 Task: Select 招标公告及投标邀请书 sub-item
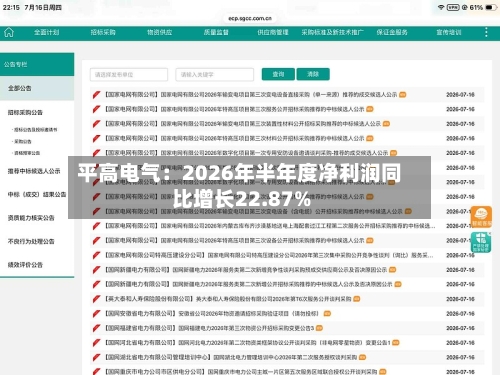[x=35, y=130]
